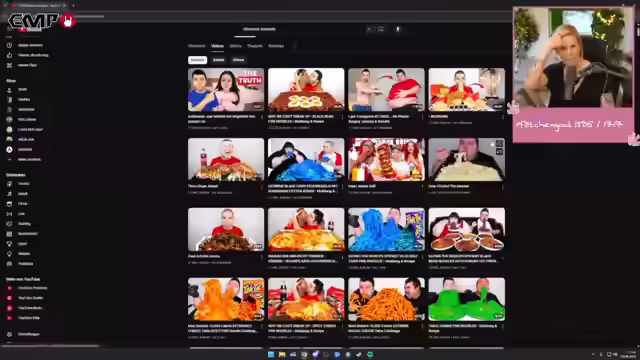The height and width of the screenshot is (360, 640).
Task: Open Musik note icon under Entdecken
Action: tap(9, 194)
